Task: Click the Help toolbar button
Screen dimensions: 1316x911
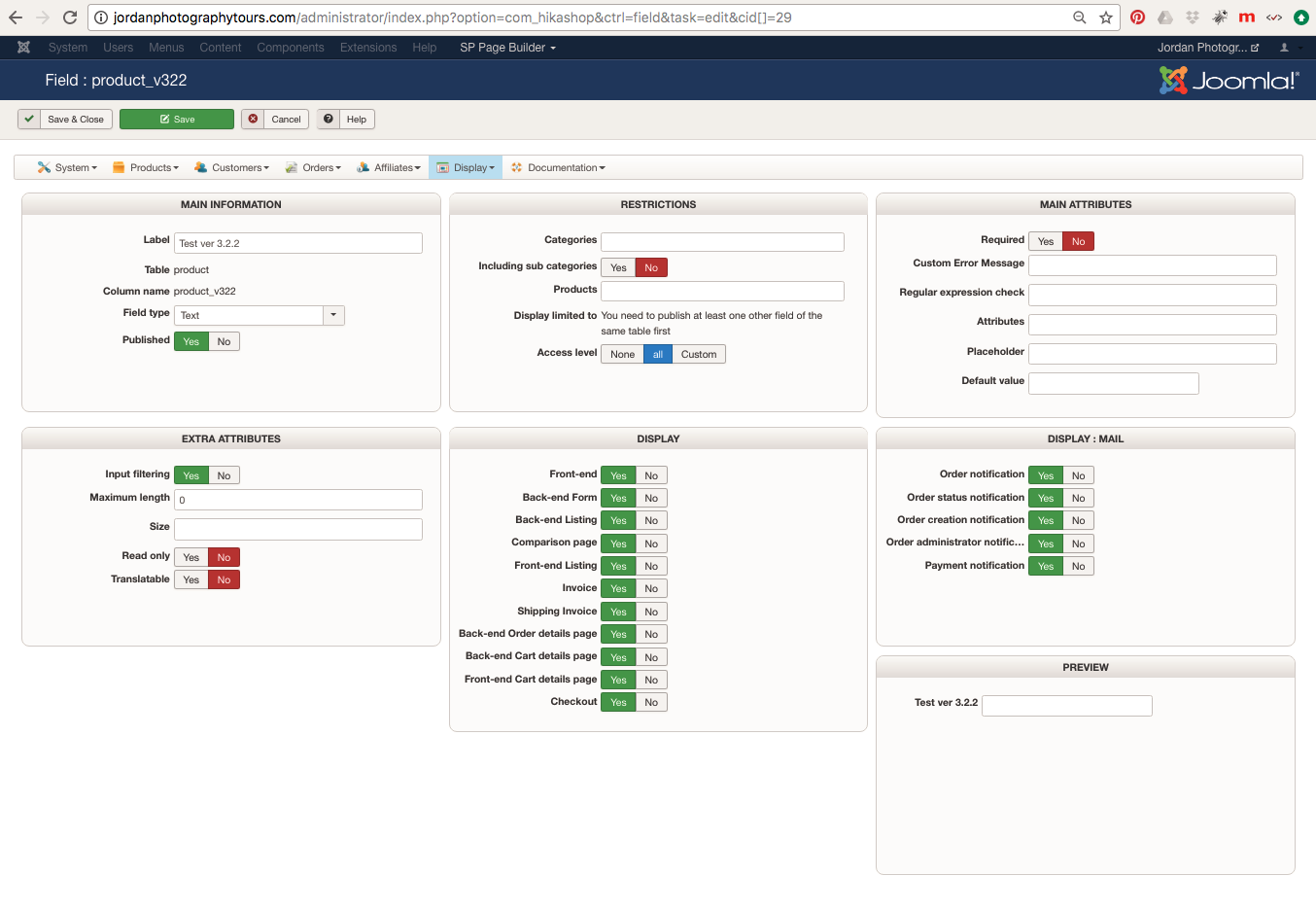Action: click(x=346, y=119)
